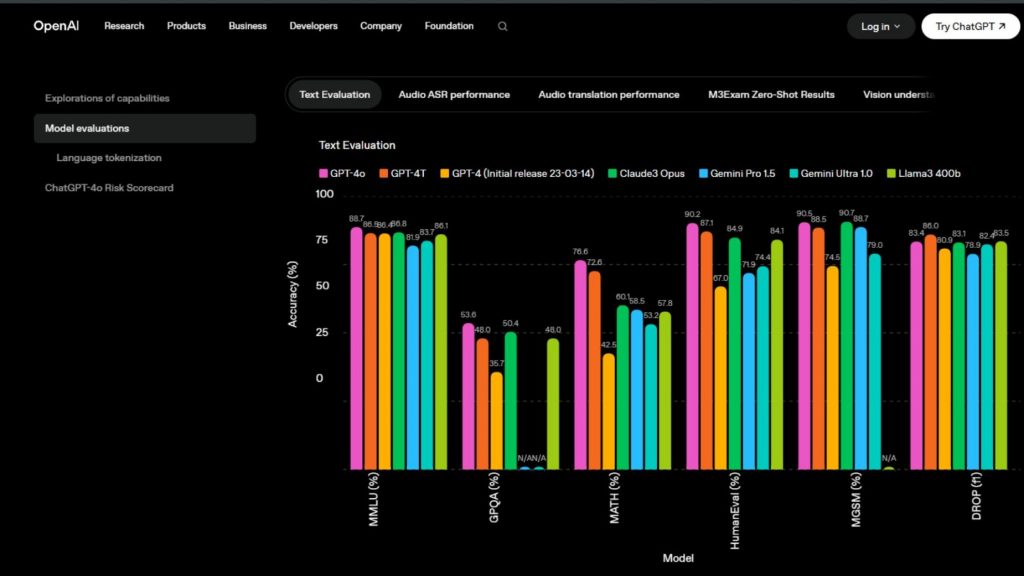Toggle the GPT-4T orange legend entry
This screenshot has width=1024, height=576.
[402, 174]
